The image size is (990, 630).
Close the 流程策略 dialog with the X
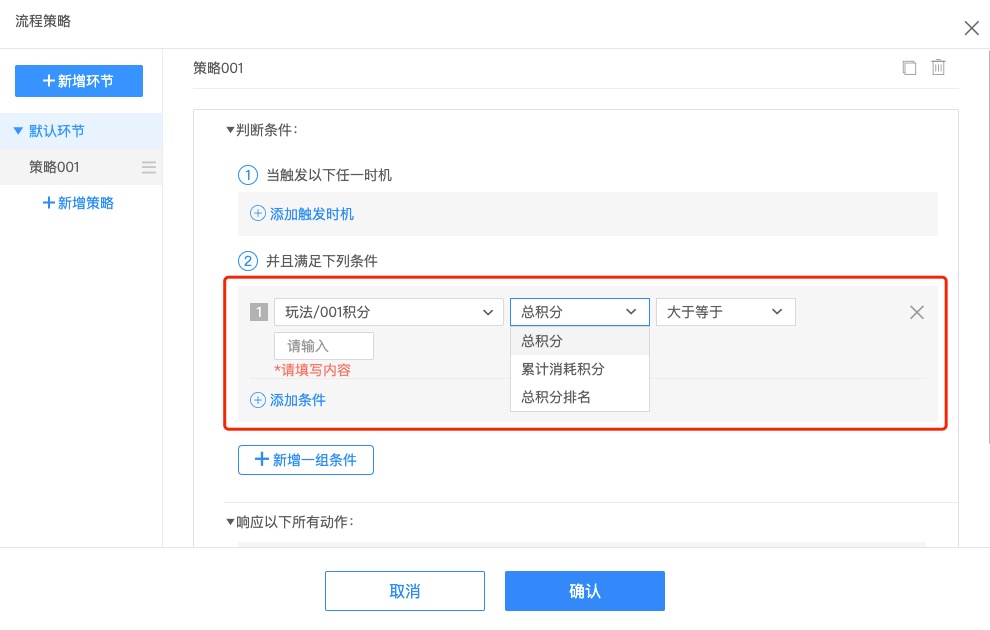pyautogui.click(x=972, y=28)
